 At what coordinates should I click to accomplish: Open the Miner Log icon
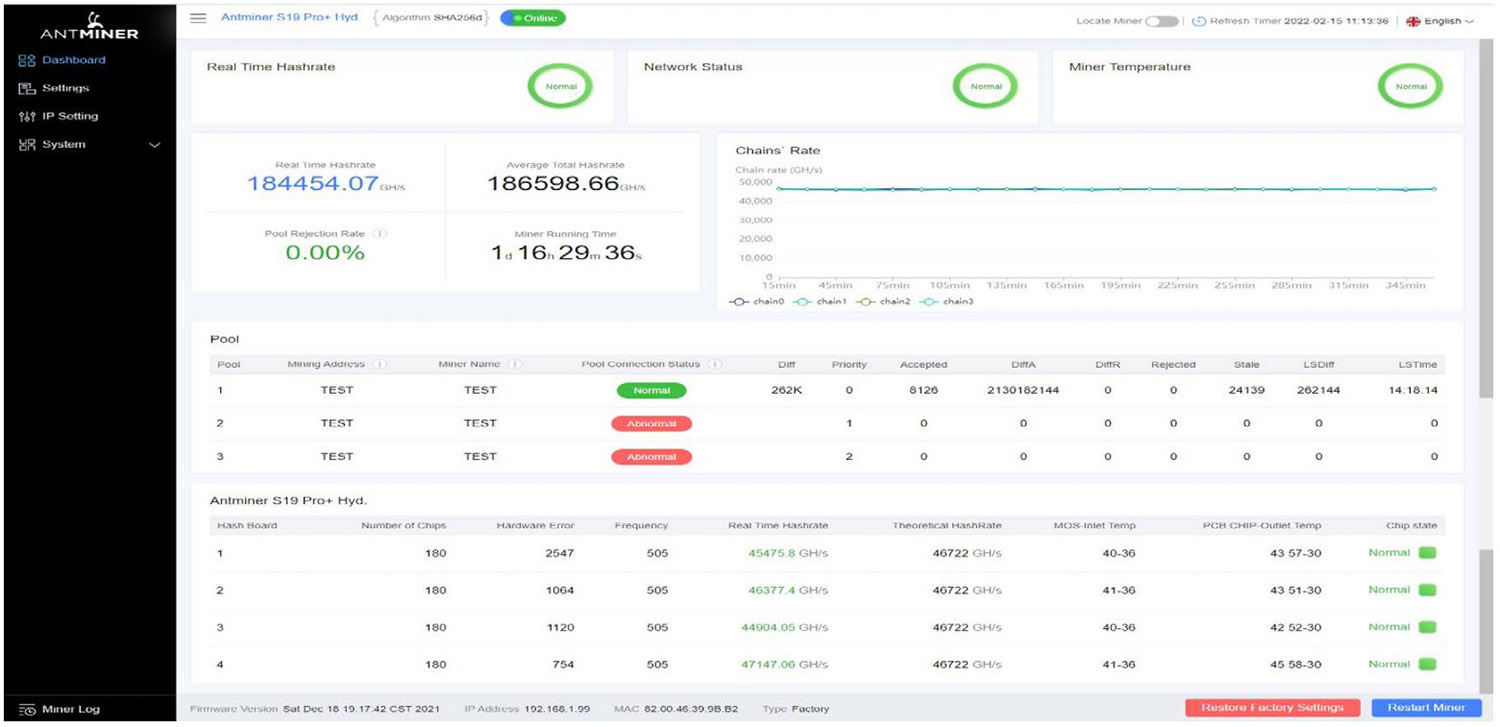(27, 708)
